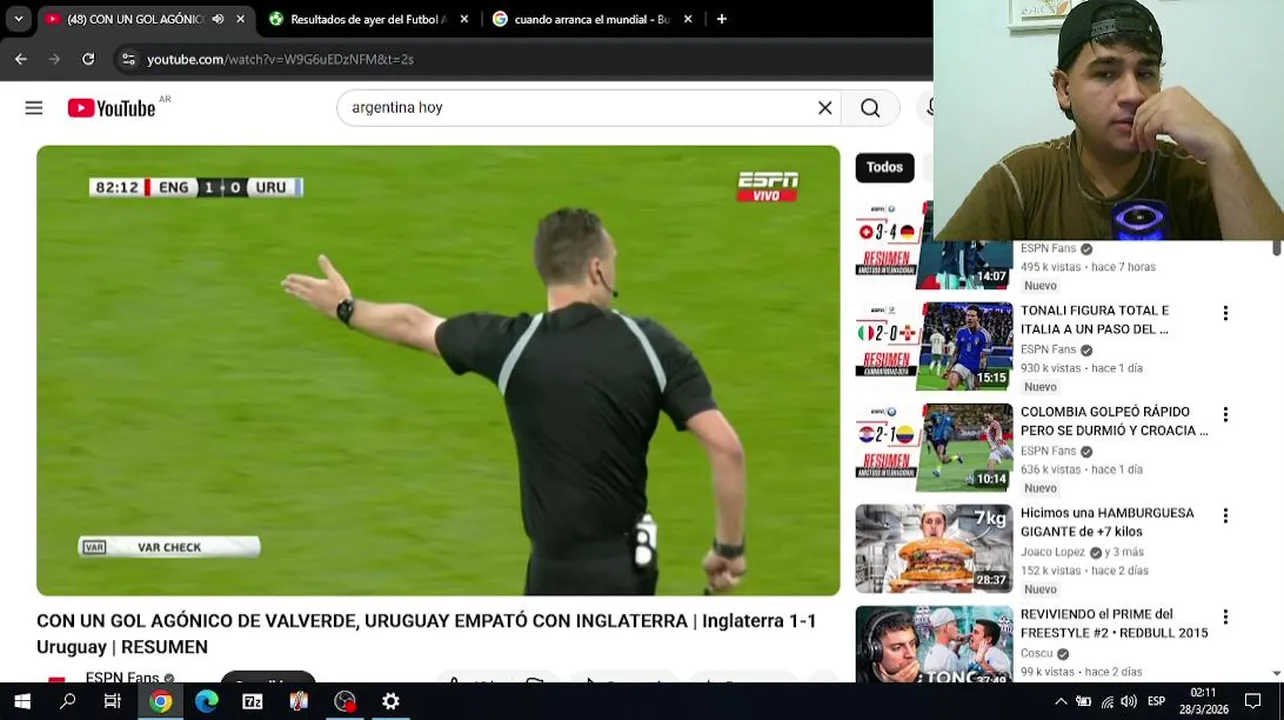Open 7-Zip from the taskbar
Viewport: 1284px width, 720px height.
pos(252,701)
